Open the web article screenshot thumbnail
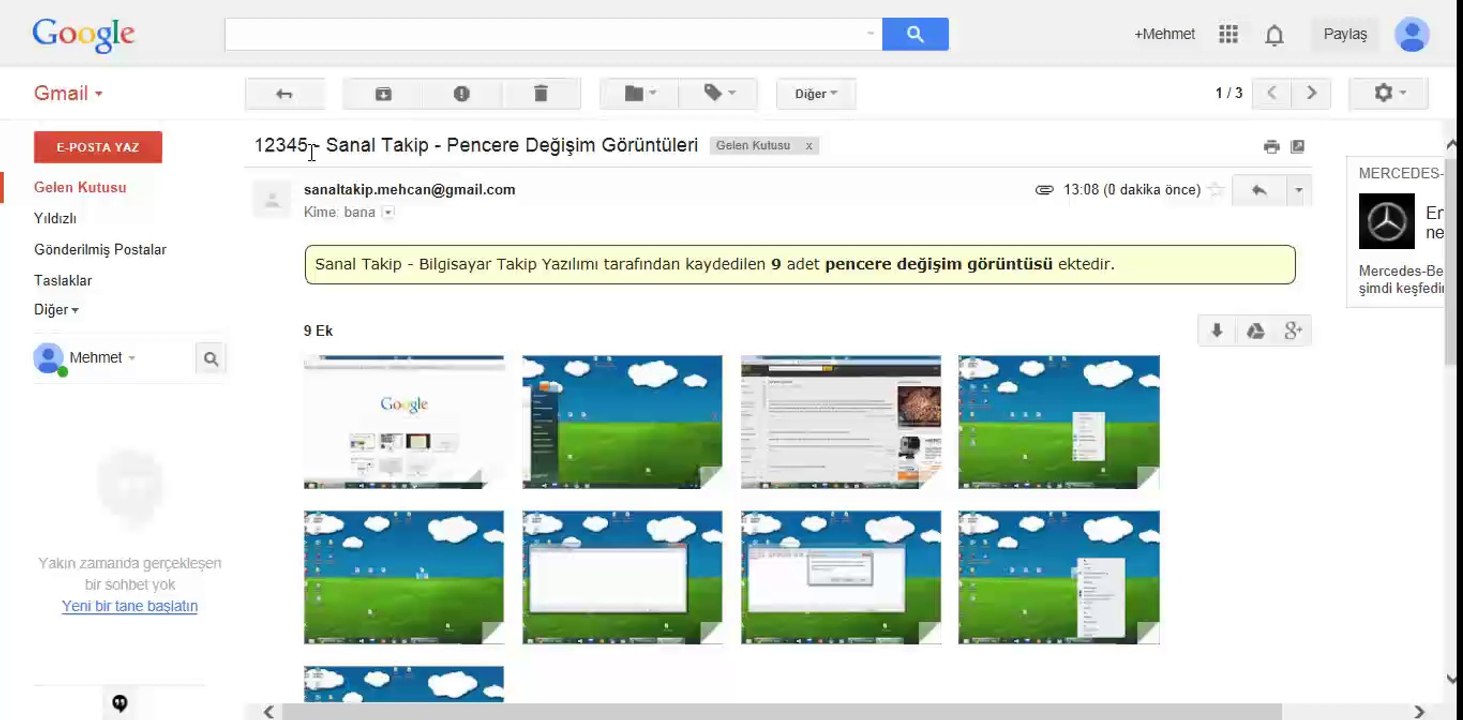Screen dimensions: 1463x720 pyautogui.click(x=841, y=422)
